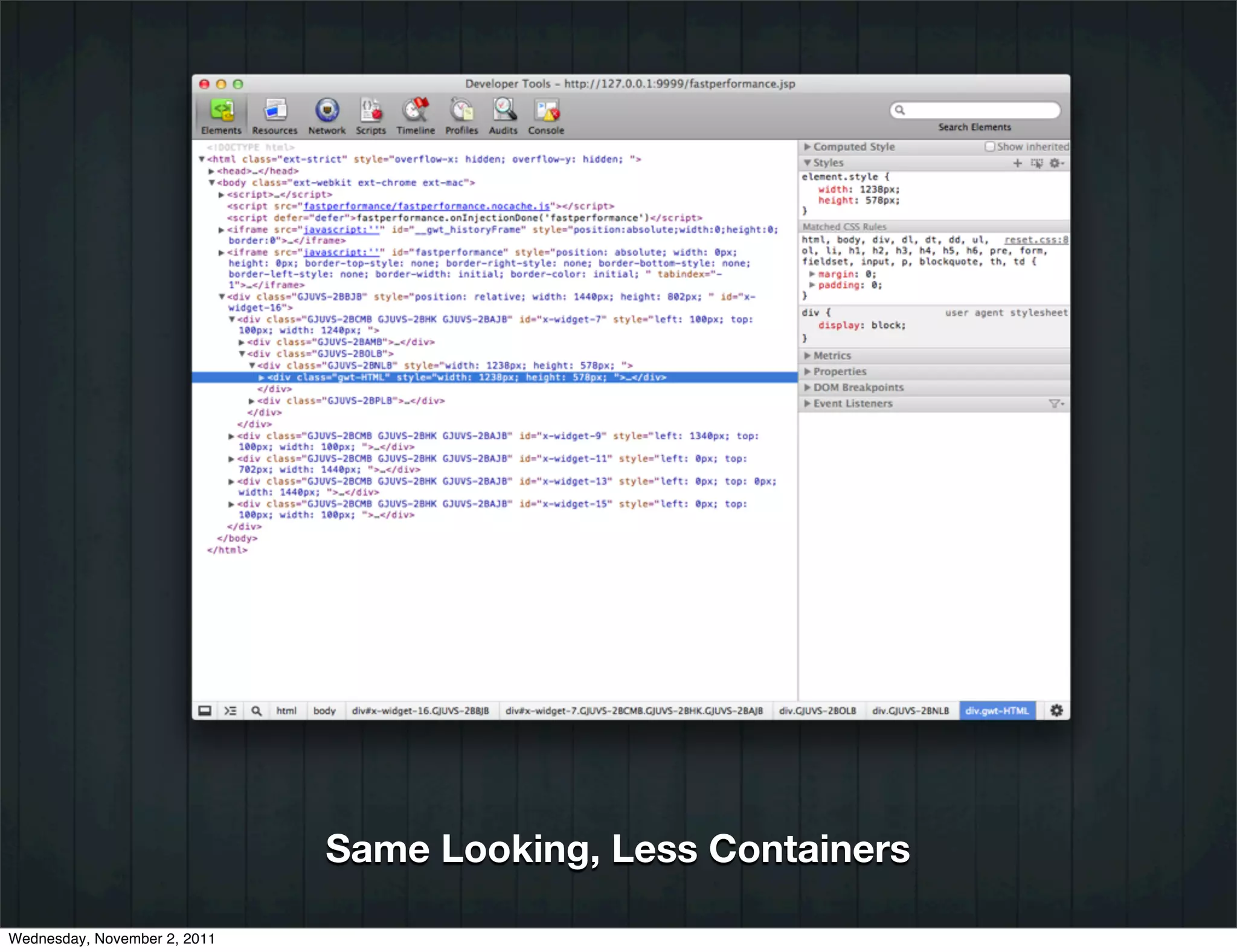Select div#x-widget-16 breadcrumb
The image size is (1237, 952).
420,711
